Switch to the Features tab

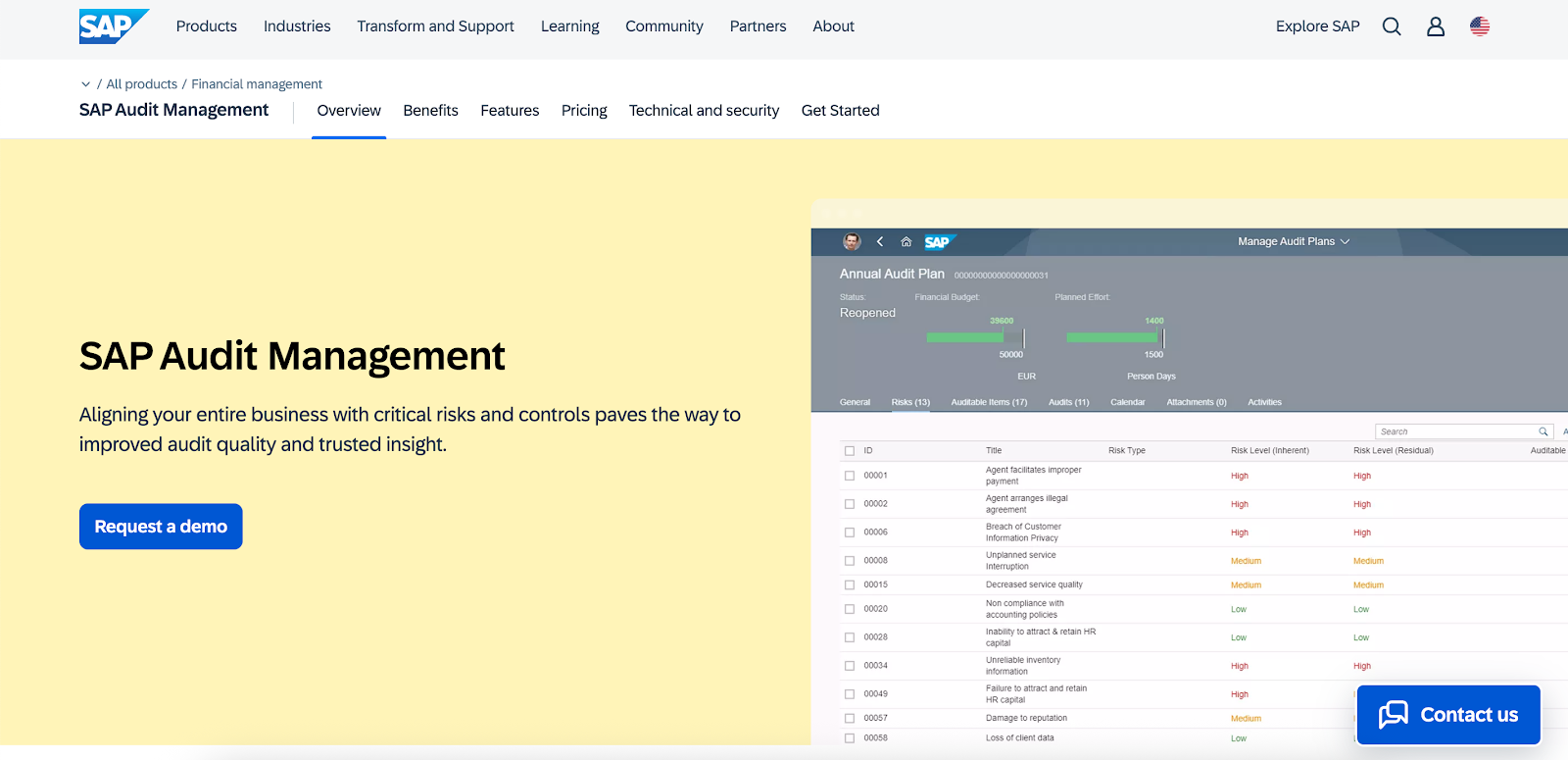pos(510,111)
